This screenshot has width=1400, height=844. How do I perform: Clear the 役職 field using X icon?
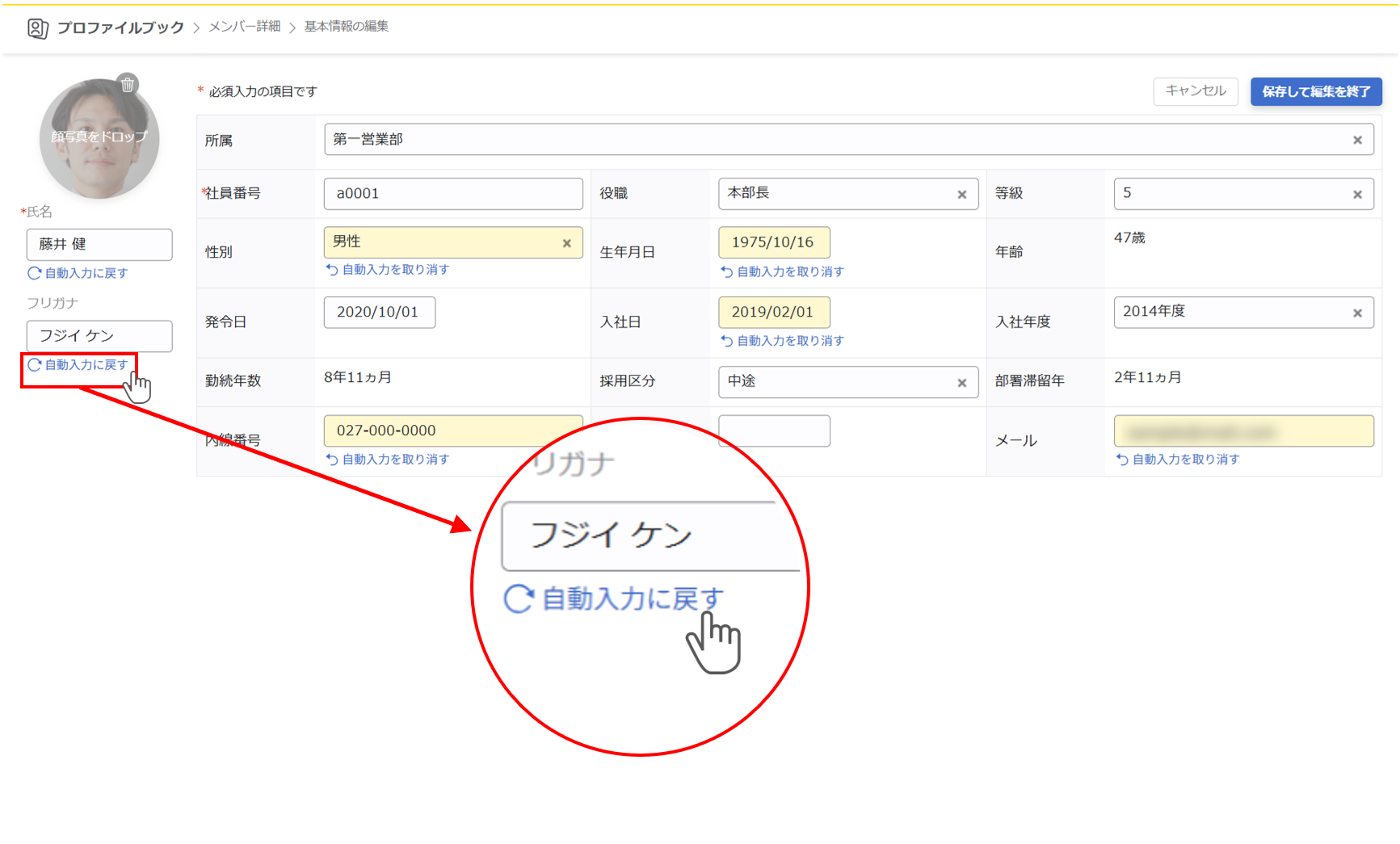point(961,195)
